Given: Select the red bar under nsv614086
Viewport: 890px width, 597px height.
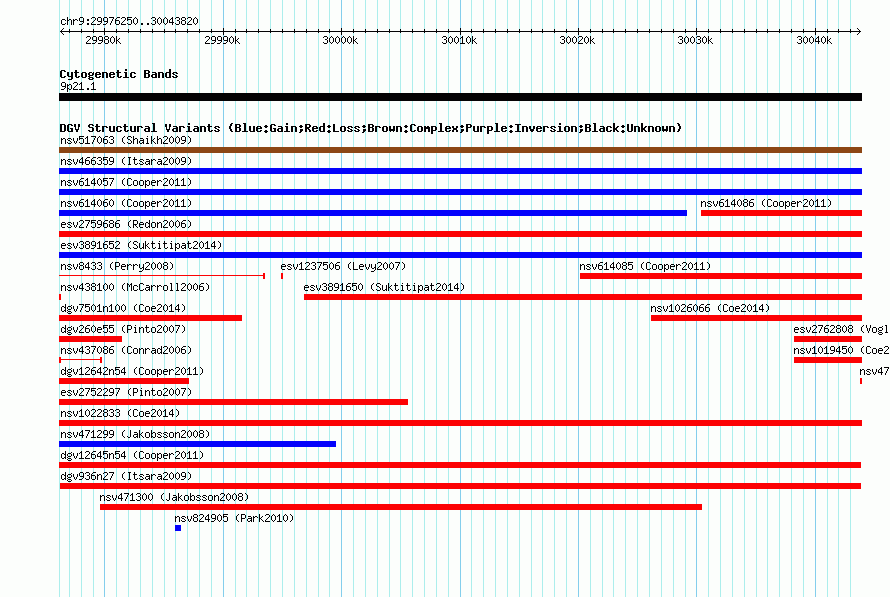Looking at the screenshot, I should pyautogui.click(x=782, y=213).
